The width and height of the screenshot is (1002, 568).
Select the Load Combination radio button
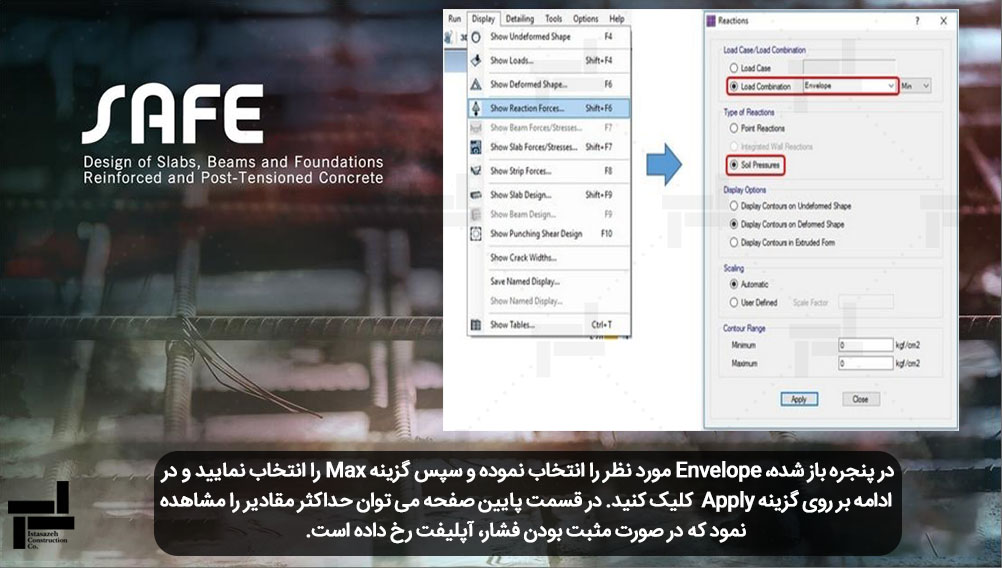(x=734, y=86)
